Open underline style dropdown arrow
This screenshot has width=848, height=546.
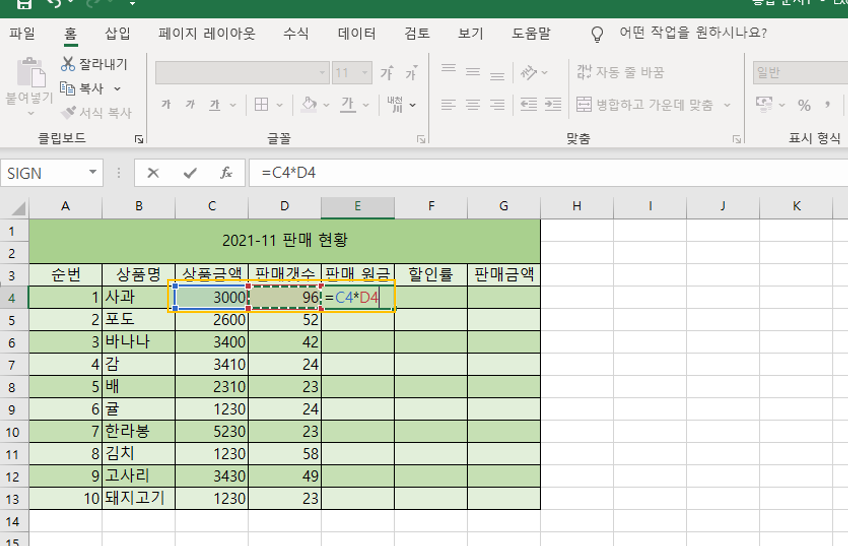233,105
